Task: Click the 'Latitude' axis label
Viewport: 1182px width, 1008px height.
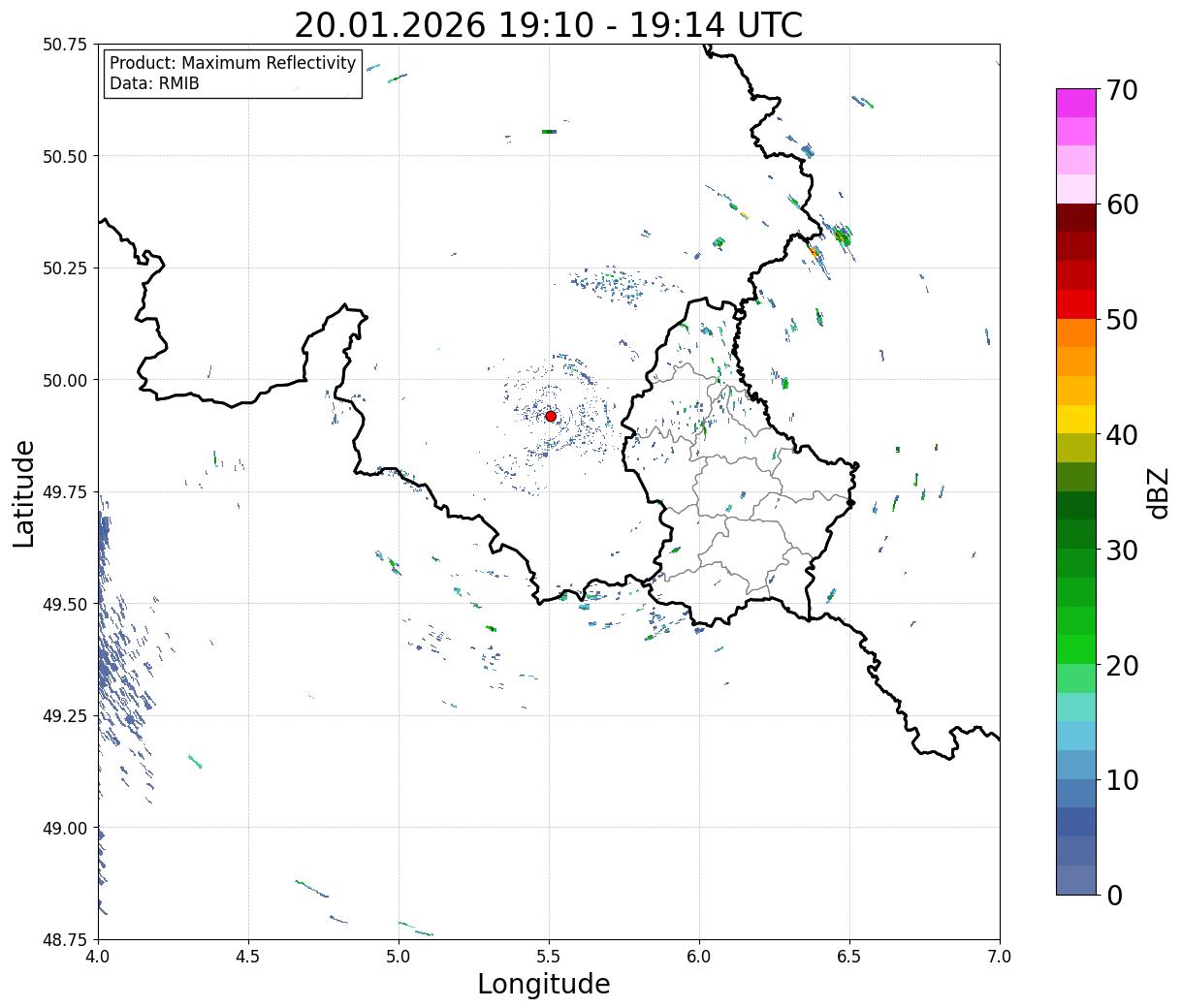Action: pos(24,493)
